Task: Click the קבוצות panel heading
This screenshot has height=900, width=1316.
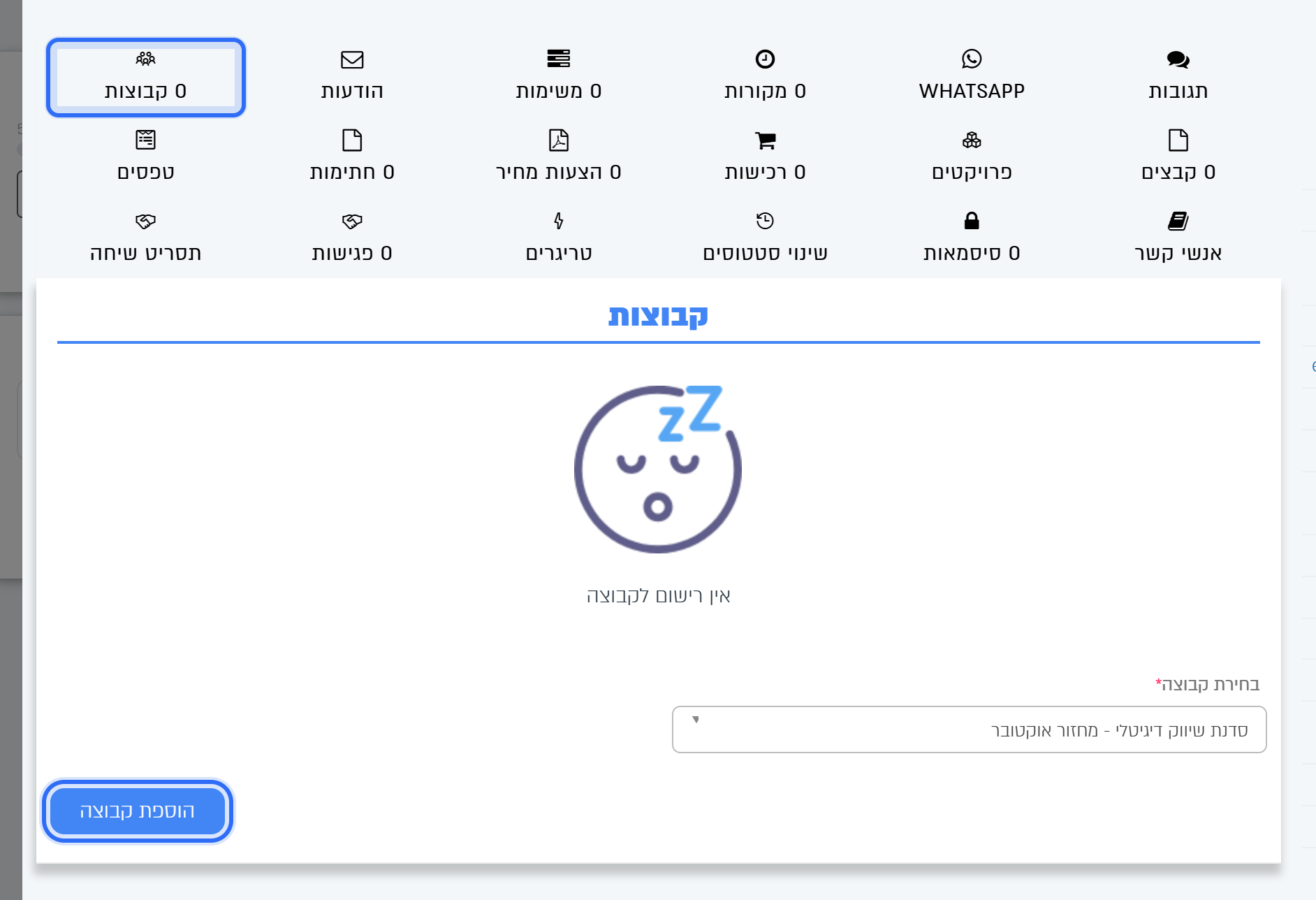Action: tap(658, 316)
